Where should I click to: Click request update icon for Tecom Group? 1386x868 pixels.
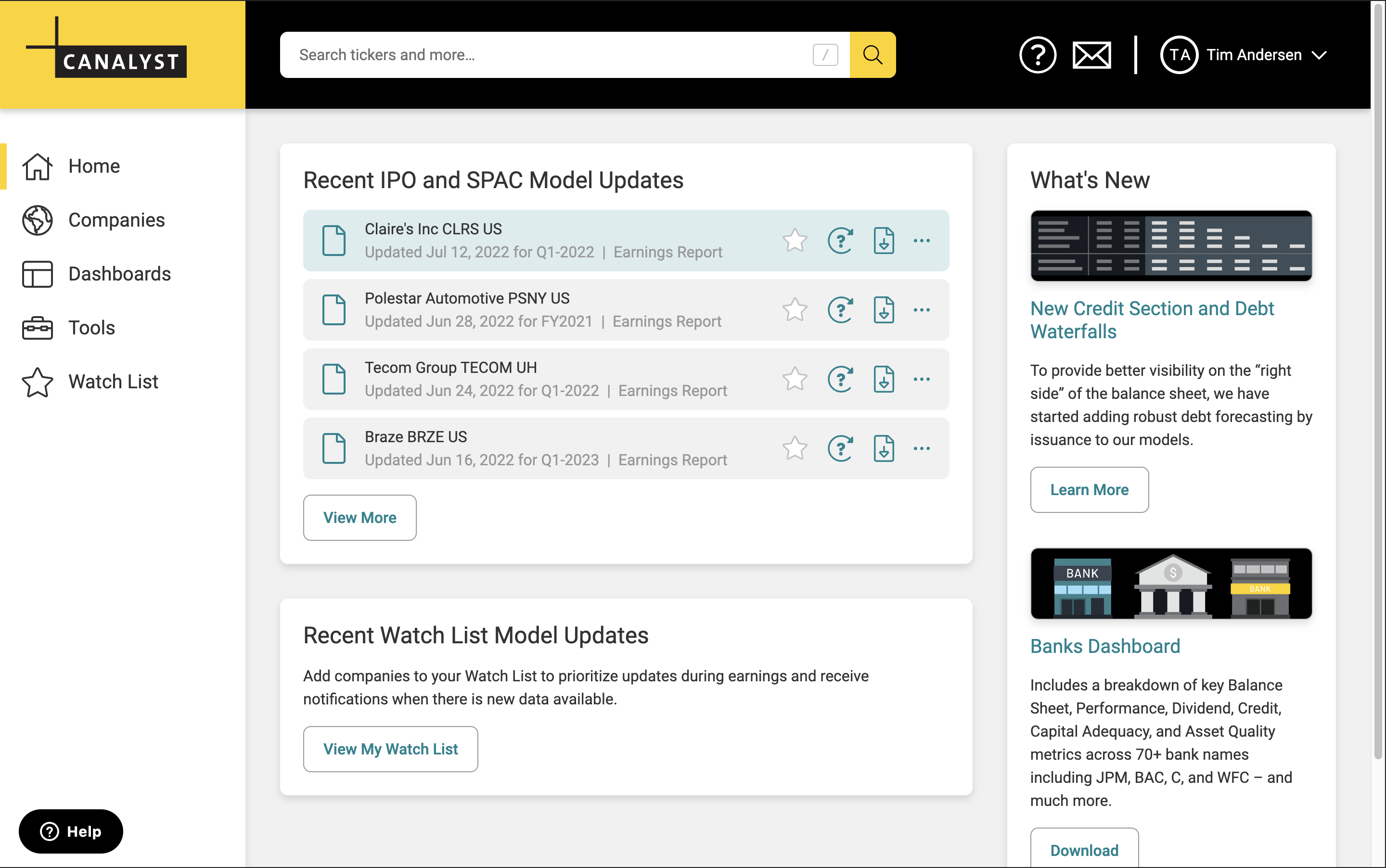tap(840, 380)
